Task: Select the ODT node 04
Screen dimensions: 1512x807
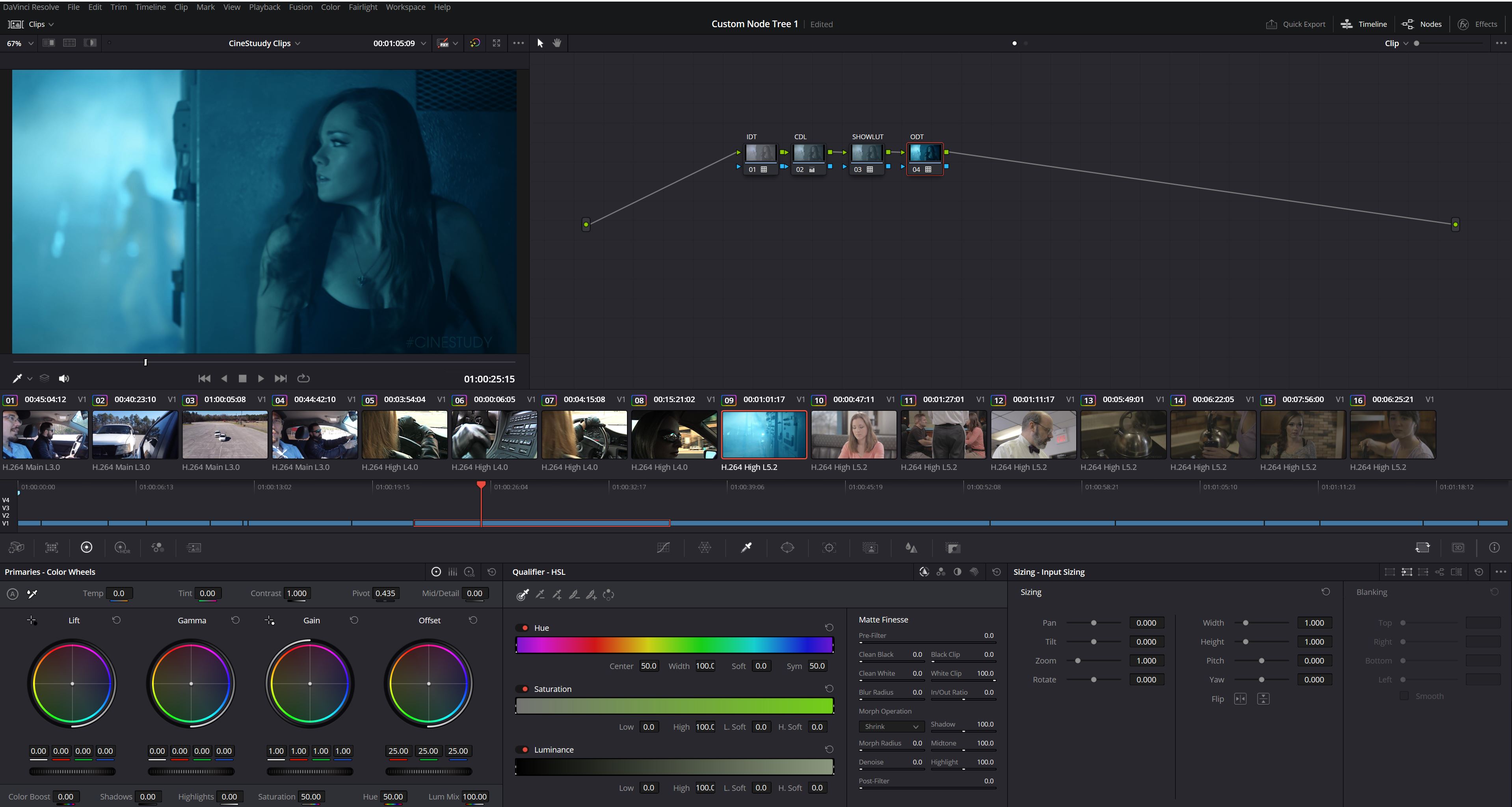Action: point(925,158)
